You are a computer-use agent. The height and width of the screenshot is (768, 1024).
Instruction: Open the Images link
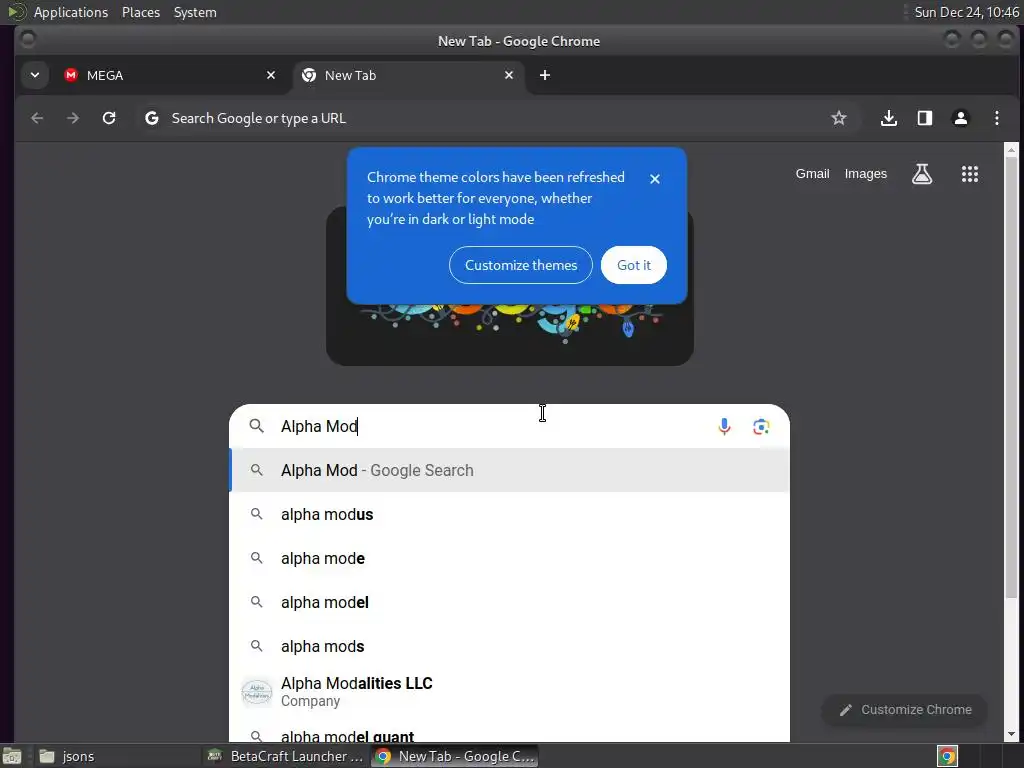tap(865, 174)
